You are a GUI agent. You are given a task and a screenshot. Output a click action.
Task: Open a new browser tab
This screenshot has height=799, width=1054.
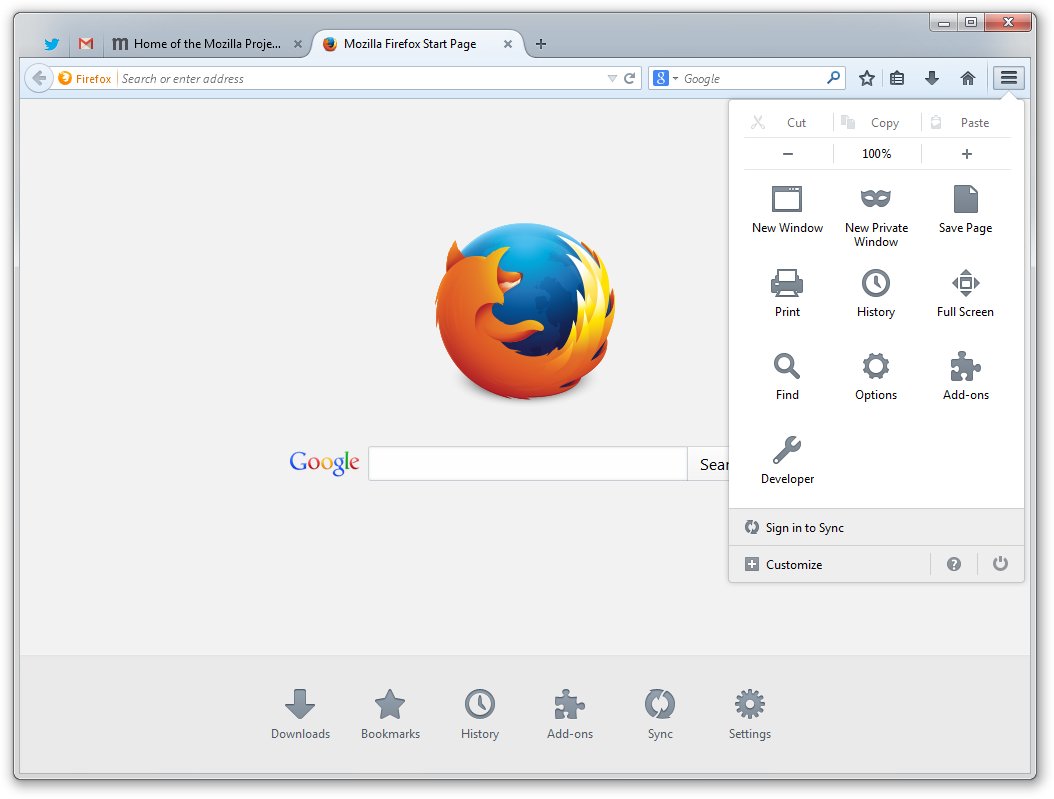coord(540,43)
